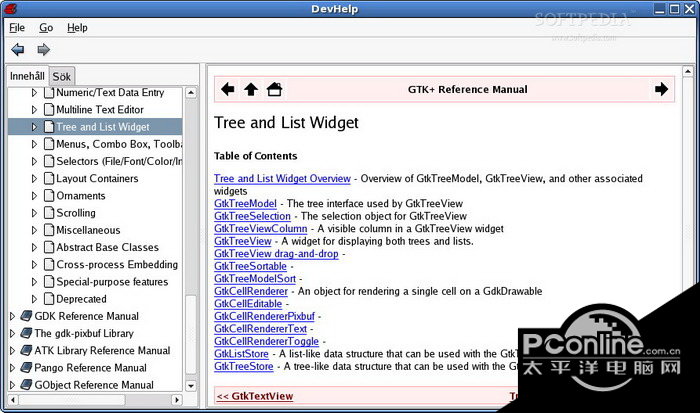Viewport: 700px width, 413px height.
Task: Select Abstract Base Classes tree row
Action: pos(95,247)
